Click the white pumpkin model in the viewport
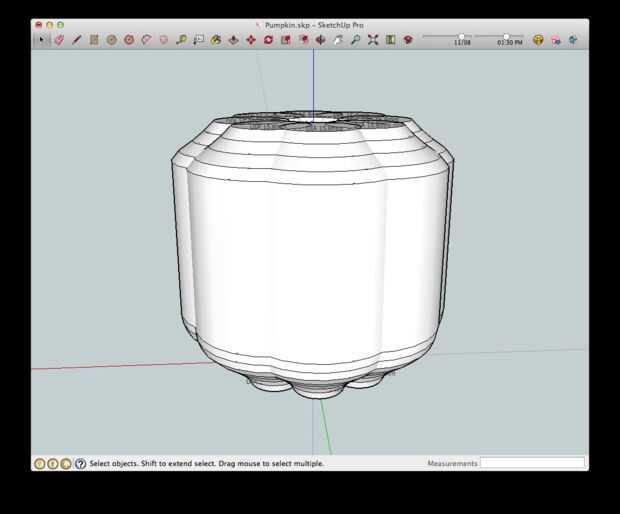Screen dimensions: 620x514 (312, 253)
